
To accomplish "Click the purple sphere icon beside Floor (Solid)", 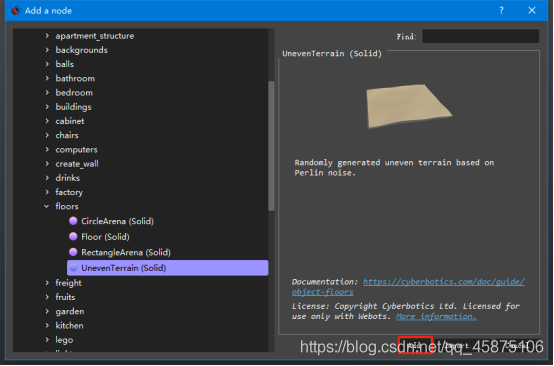I will (x=73, y=237).
